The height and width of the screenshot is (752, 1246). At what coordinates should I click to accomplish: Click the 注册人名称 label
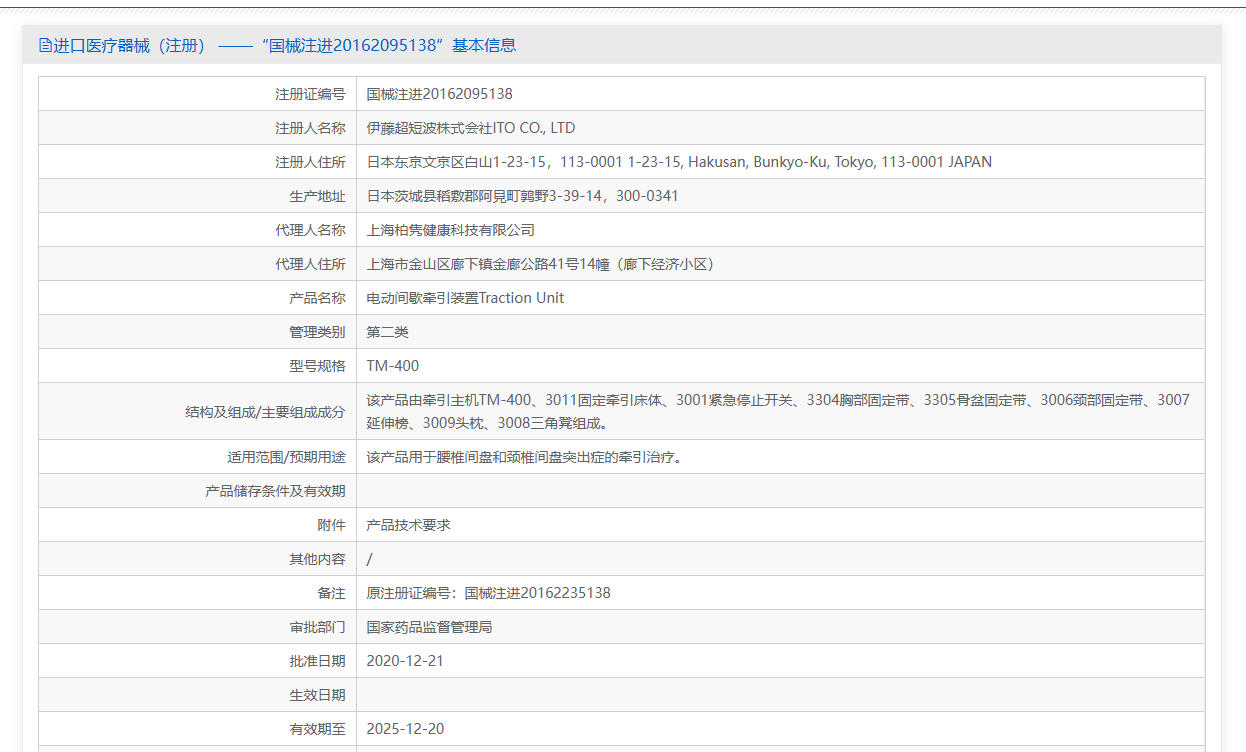310,128
